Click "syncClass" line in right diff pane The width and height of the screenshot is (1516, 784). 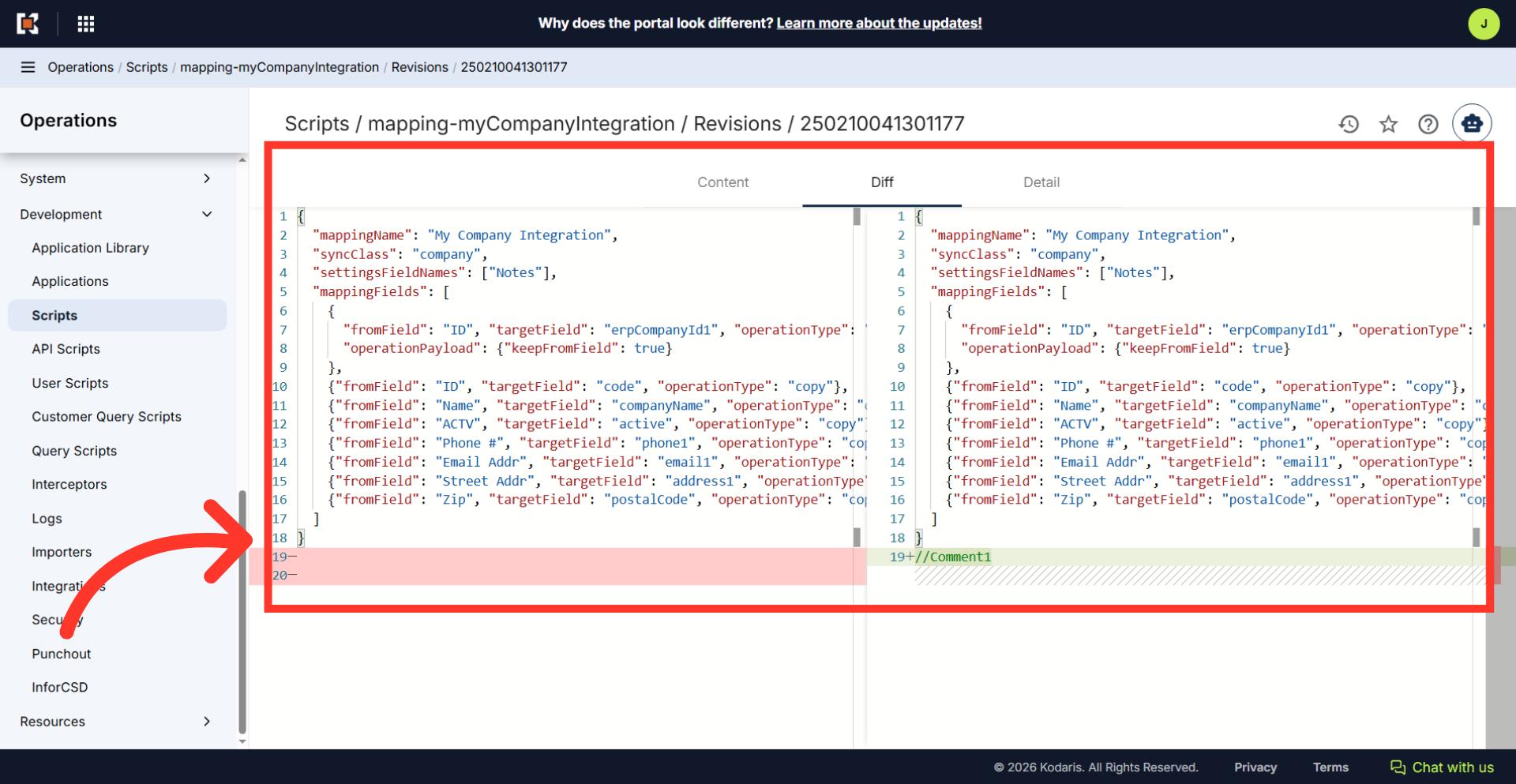(x=1018, y=254)
